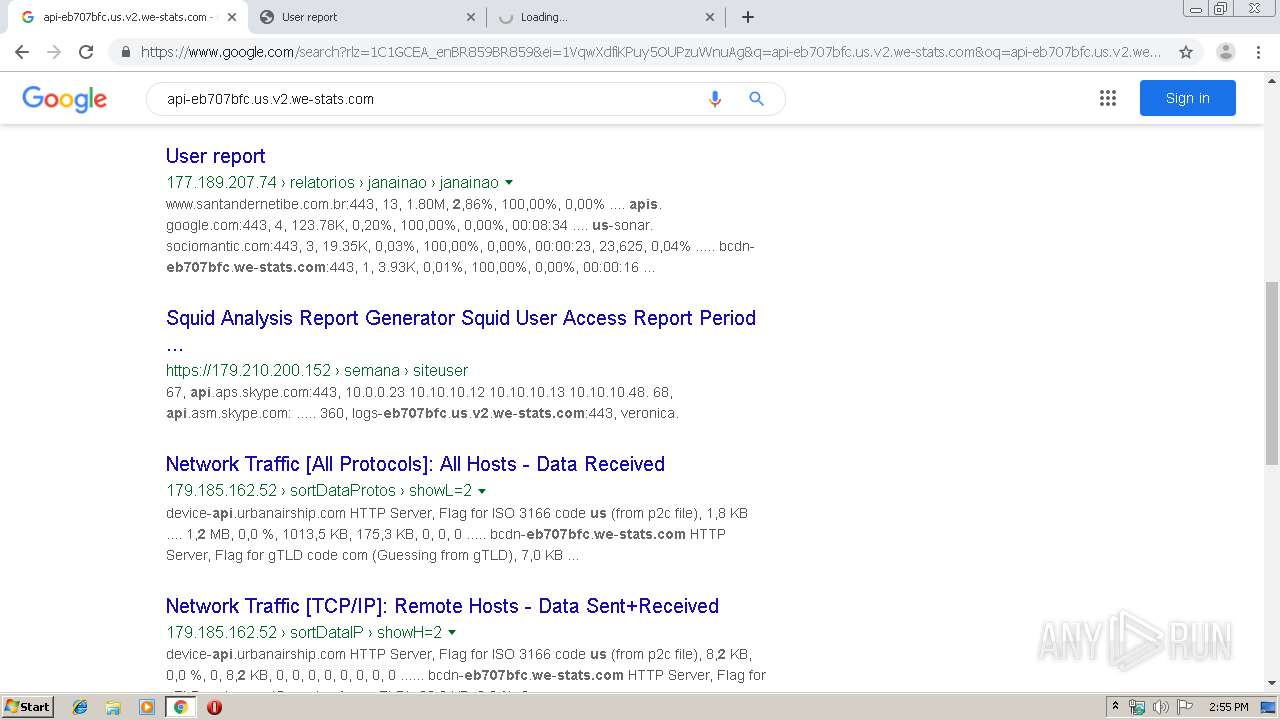1280x720 pixels.
Task: Click the scrollbar down arrow
Action: pos(1271,684)
